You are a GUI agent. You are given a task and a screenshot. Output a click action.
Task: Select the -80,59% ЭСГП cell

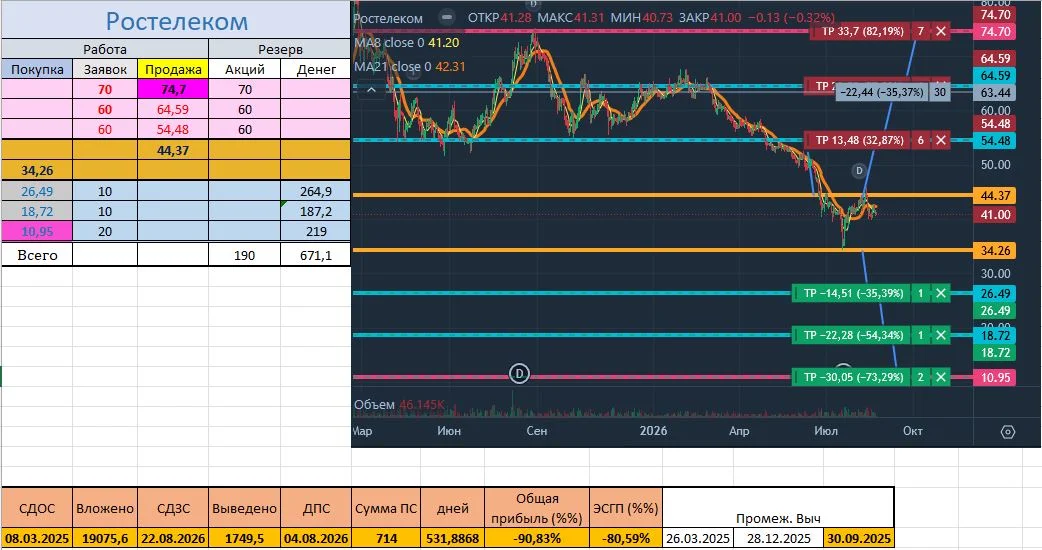(x=625, y=538)
